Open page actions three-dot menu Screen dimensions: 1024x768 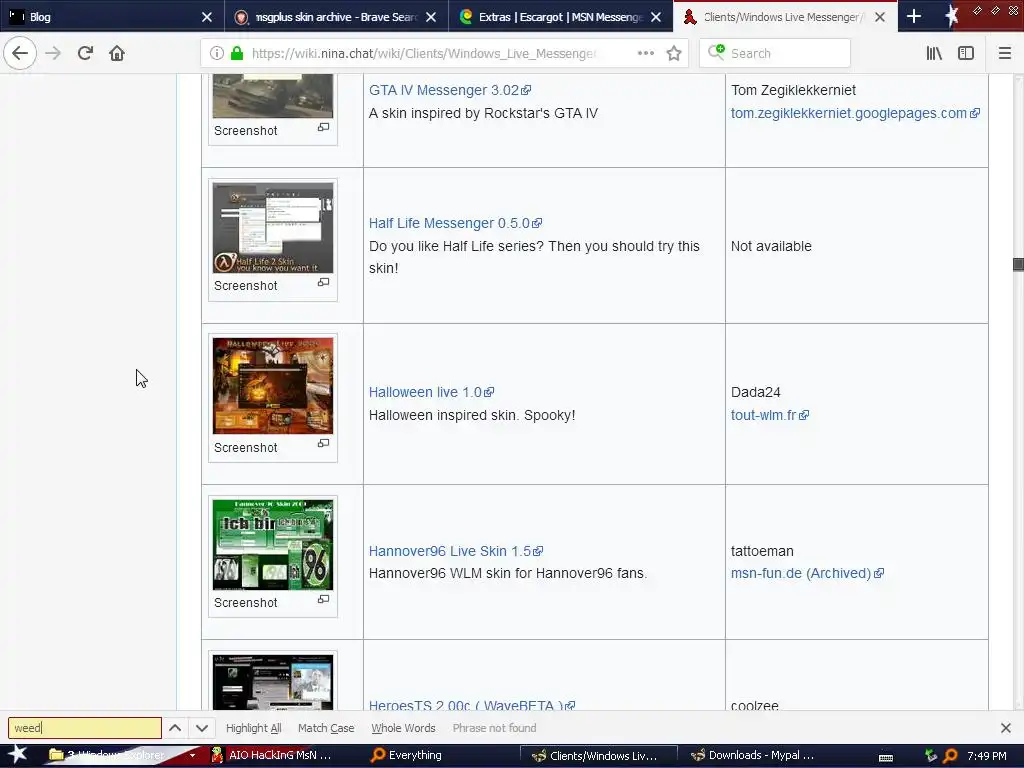point(646,53)
